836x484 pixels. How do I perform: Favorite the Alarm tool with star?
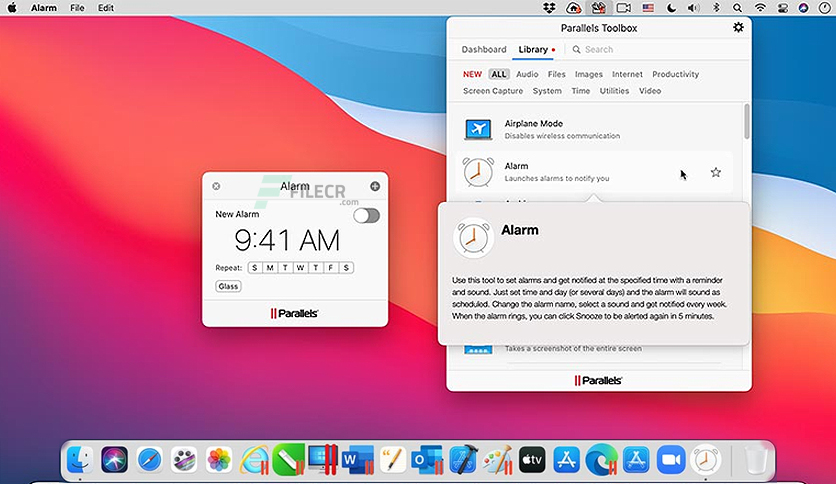pyautogui.click(x=716, y=172)
